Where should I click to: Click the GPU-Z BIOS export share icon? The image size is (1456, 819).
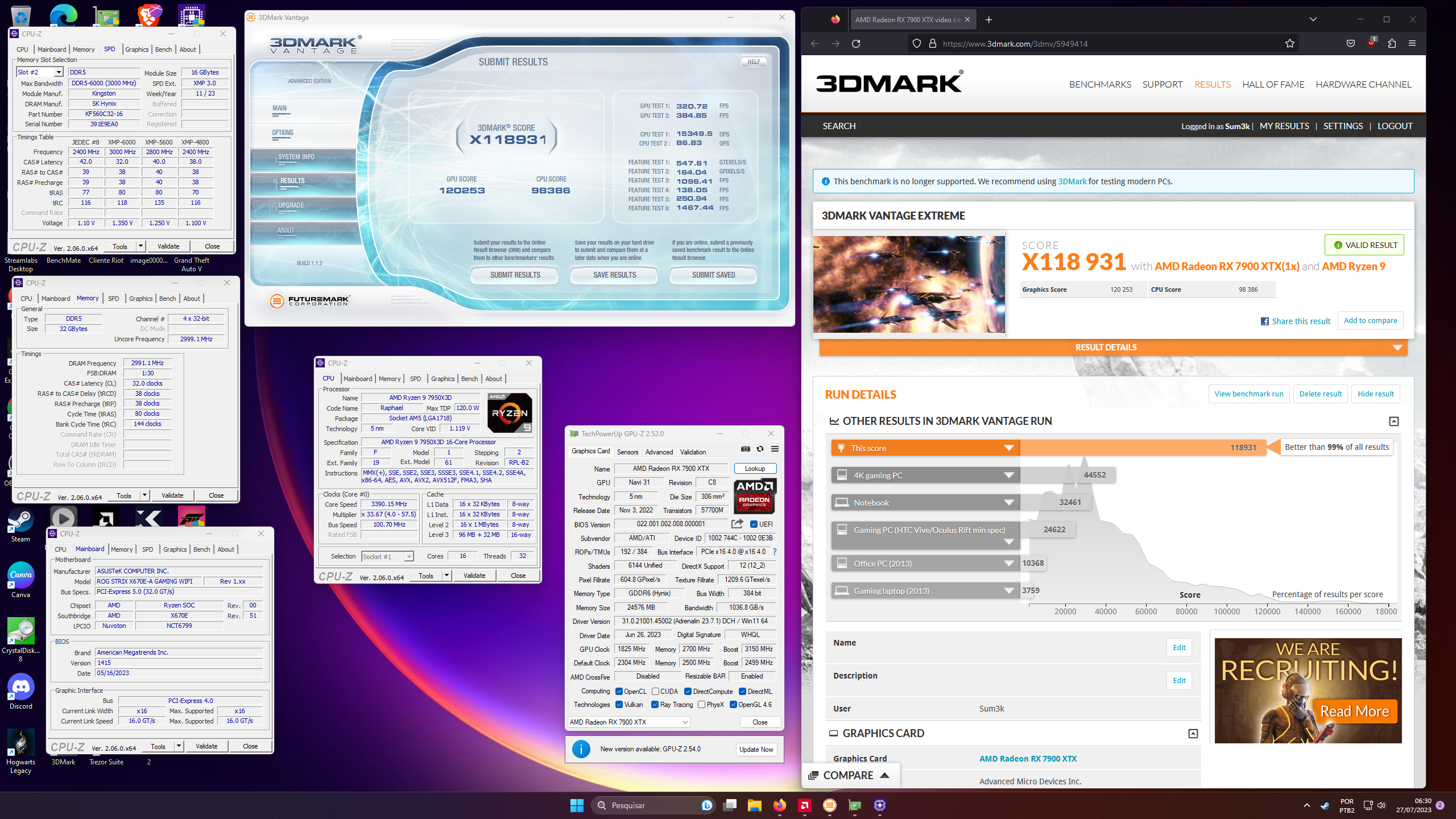pos(738,523)
